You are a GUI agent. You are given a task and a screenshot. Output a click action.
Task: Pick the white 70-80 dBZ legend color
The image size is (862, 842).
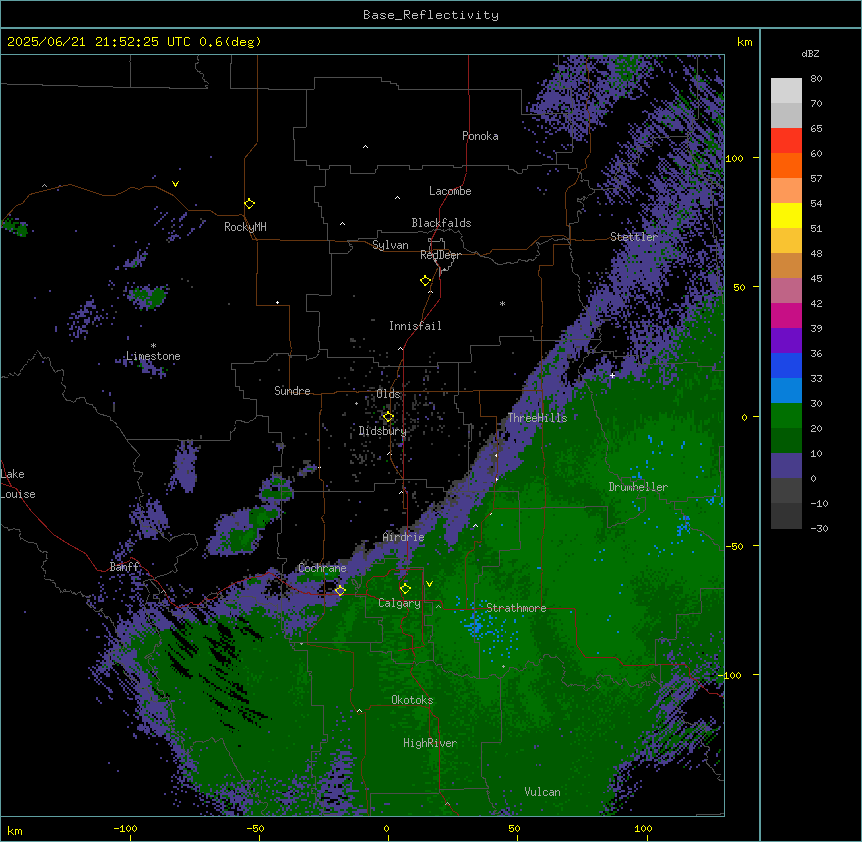coord(786,90)
